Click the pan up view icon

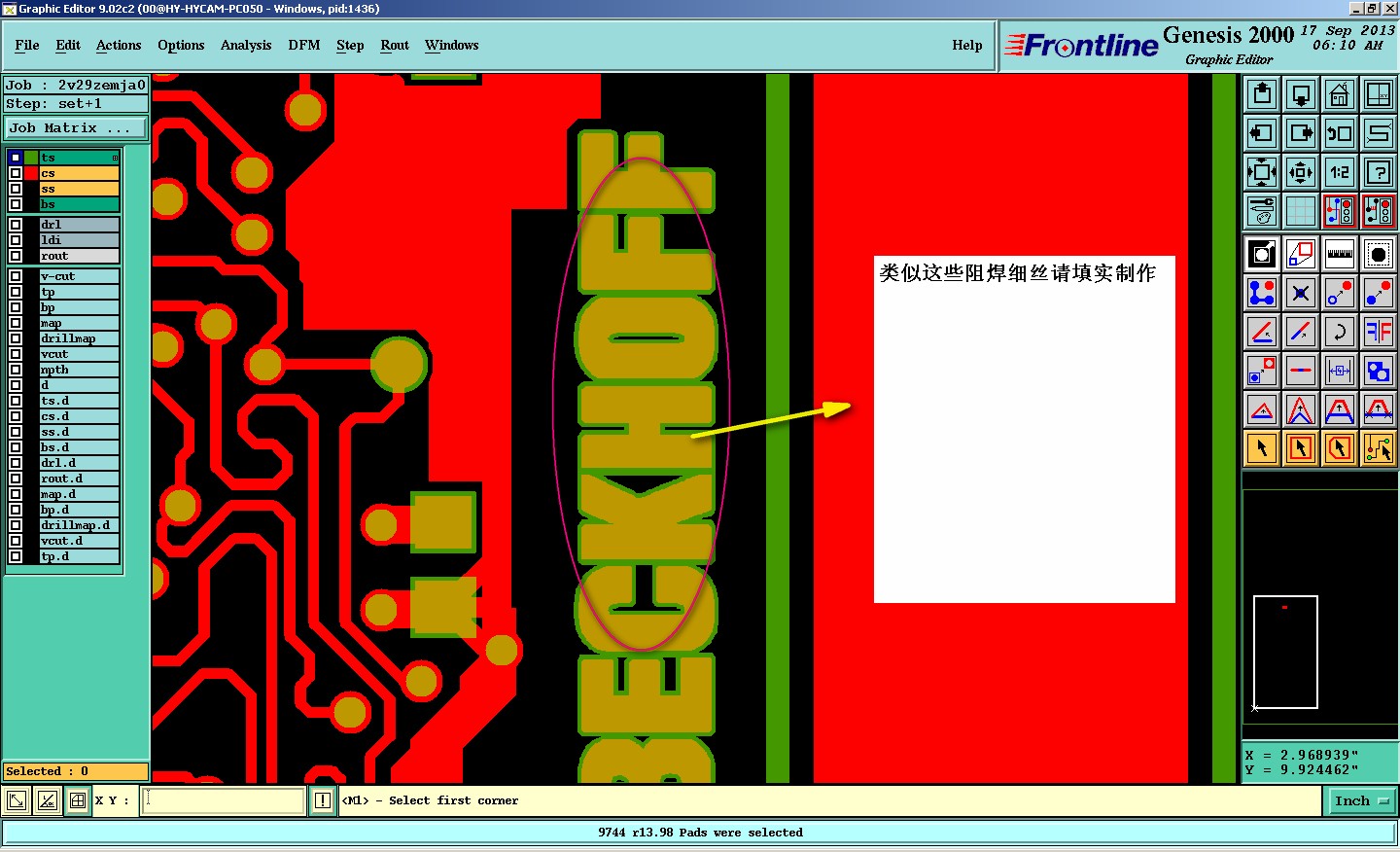(x=1262, y=94)
